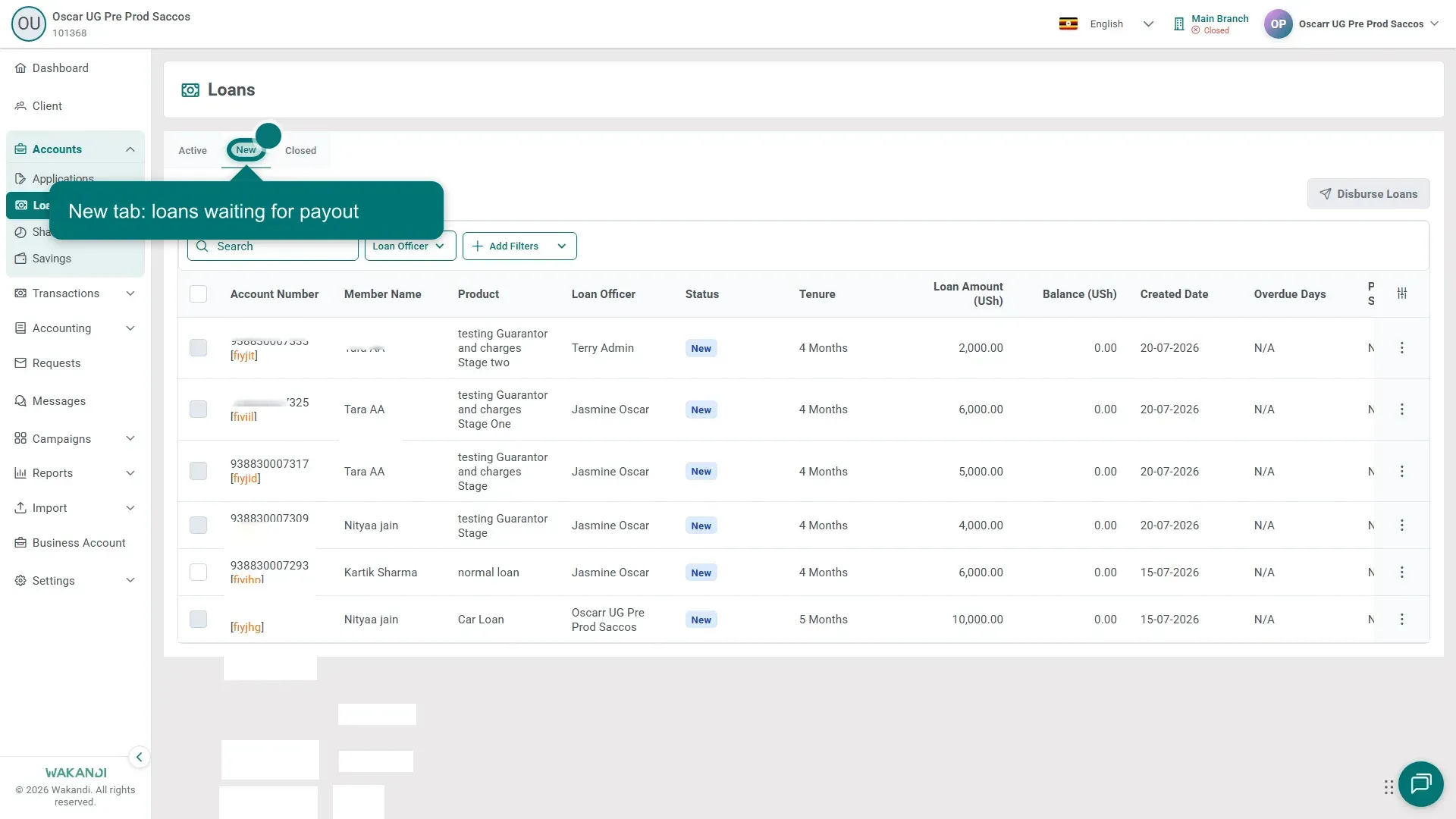The image size is (1456, 819).
Task: Click the Import upload icon
Action: coord(20,508)
